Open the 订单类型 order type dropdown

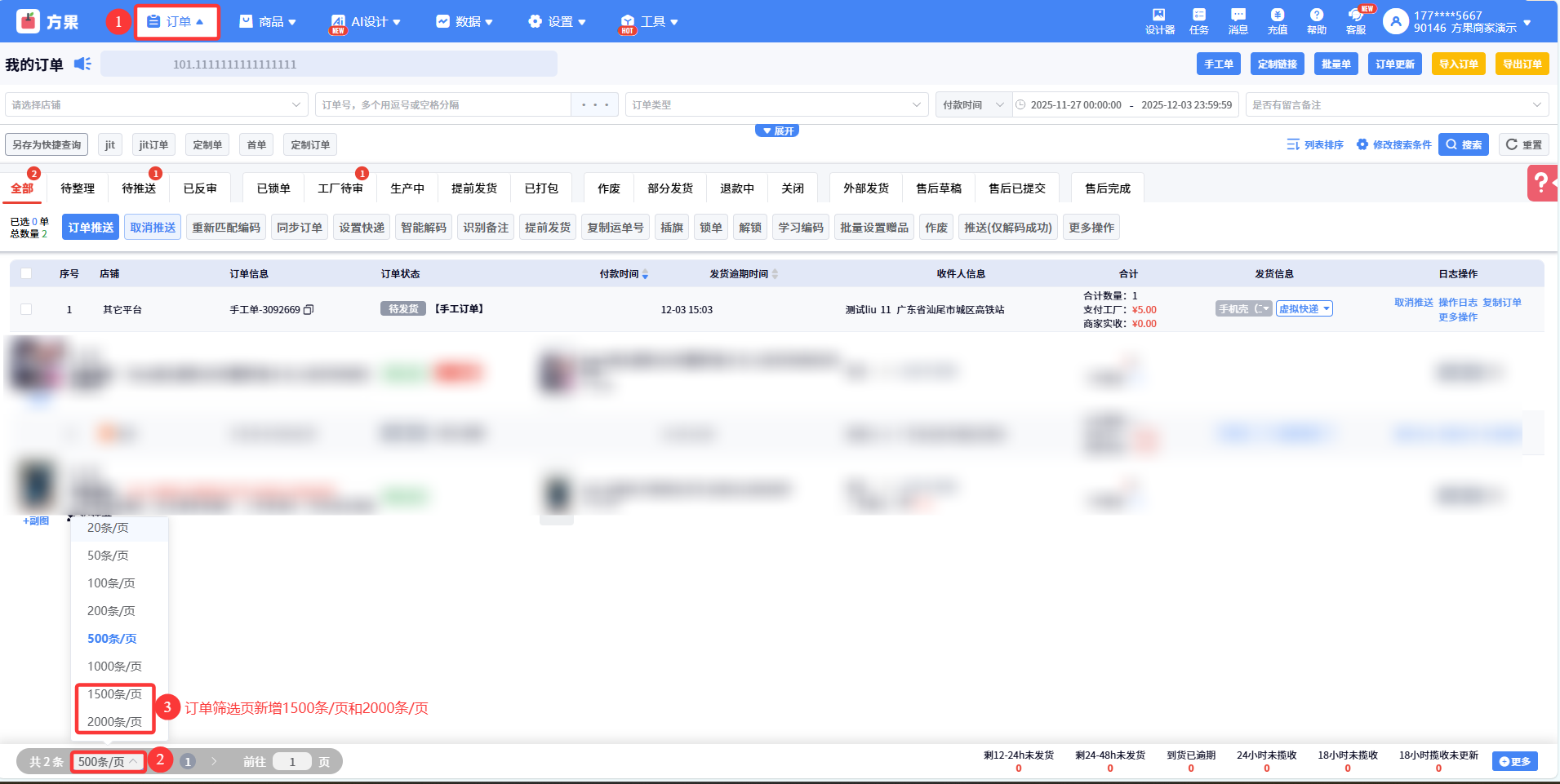(x=776, y=104)
